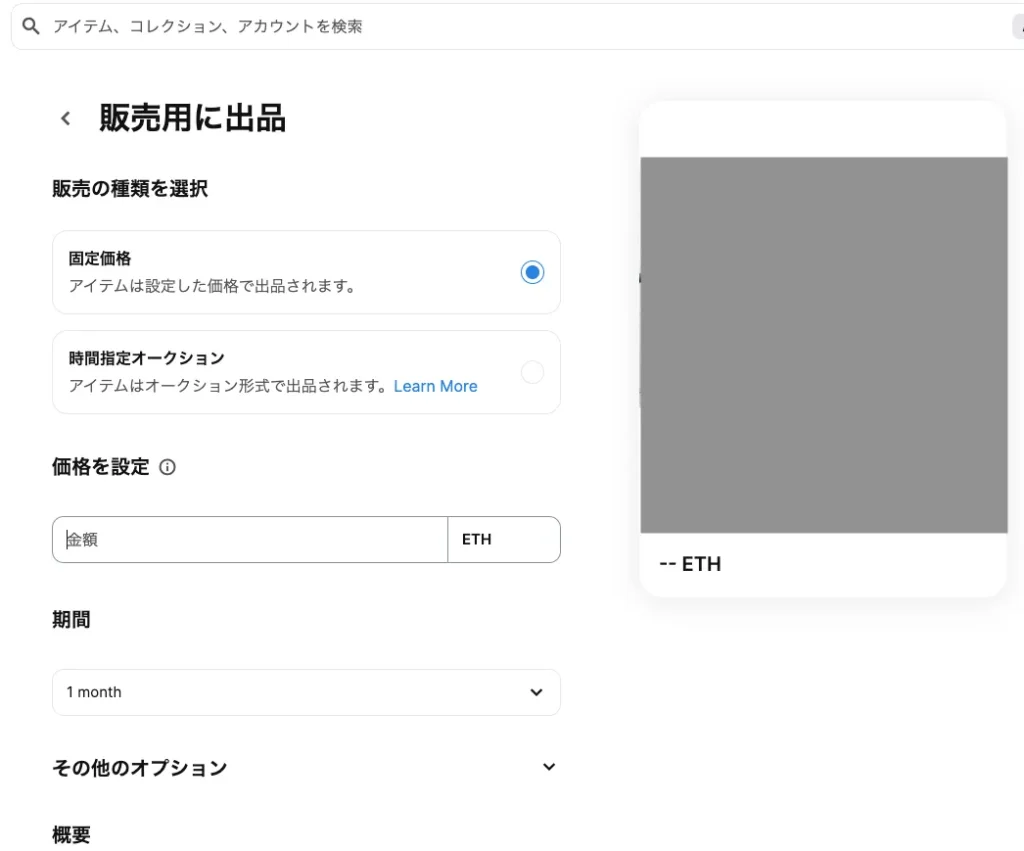
Task: Click the 固定価格 description text
Action: tap(212, 286)
